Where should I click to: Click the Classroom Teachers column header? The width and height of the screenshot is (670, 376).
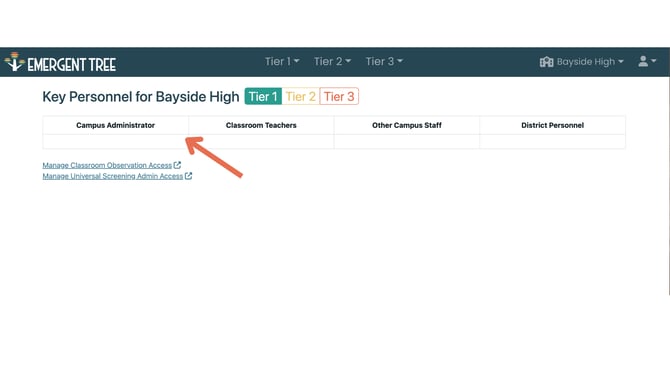click(261, 125)
